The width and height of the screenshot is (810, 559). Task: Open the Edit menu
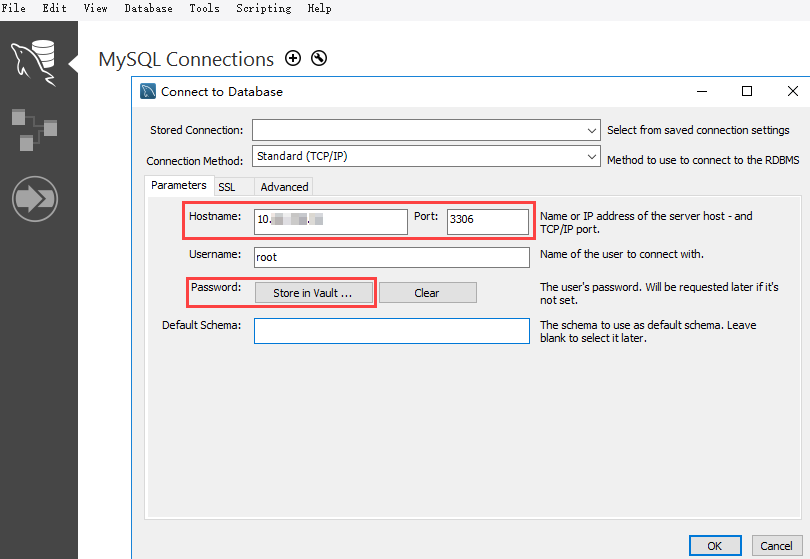coord(54,8)
